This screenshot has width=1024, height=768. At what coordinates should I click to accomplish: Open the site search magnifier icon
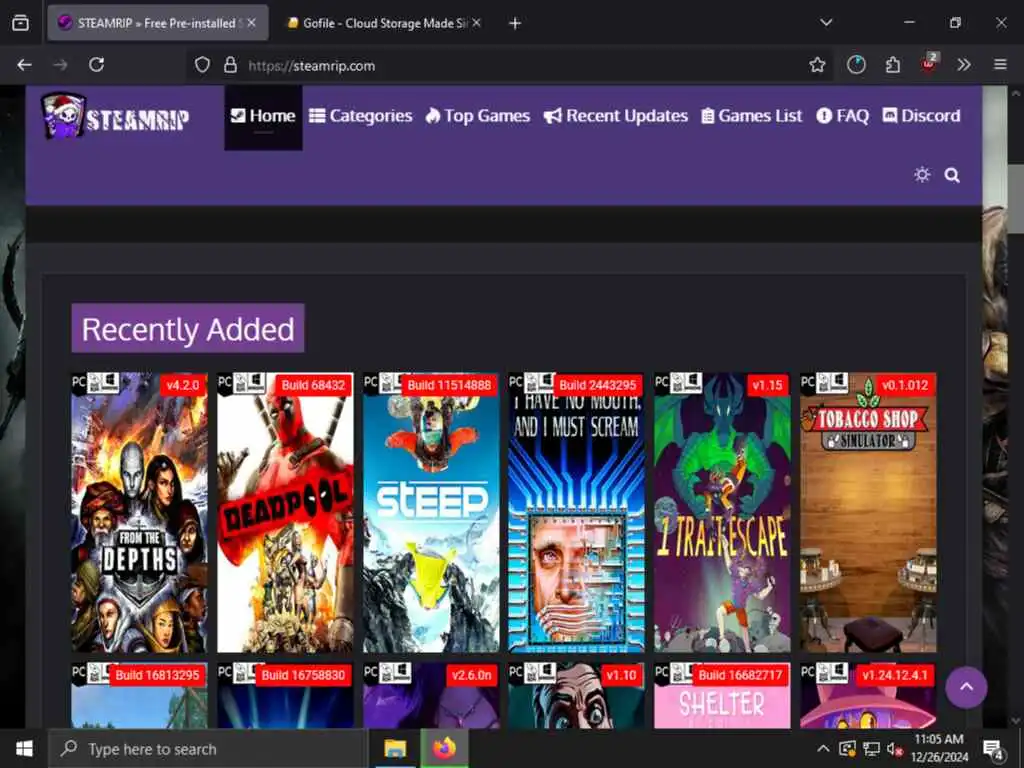click(952, 175)
